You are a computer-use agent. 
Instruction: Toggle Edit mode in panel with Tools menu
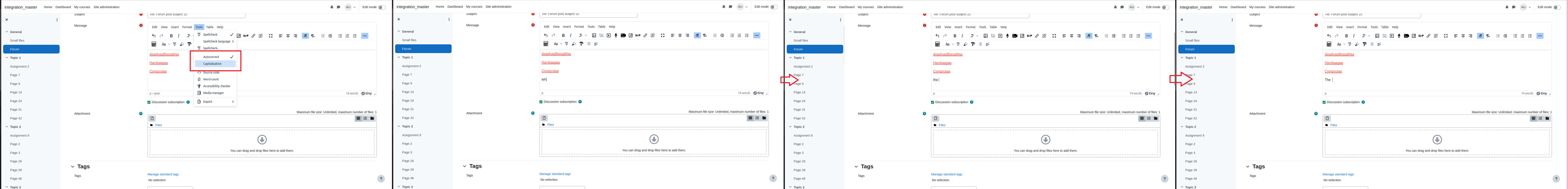(x=382, y=7)
